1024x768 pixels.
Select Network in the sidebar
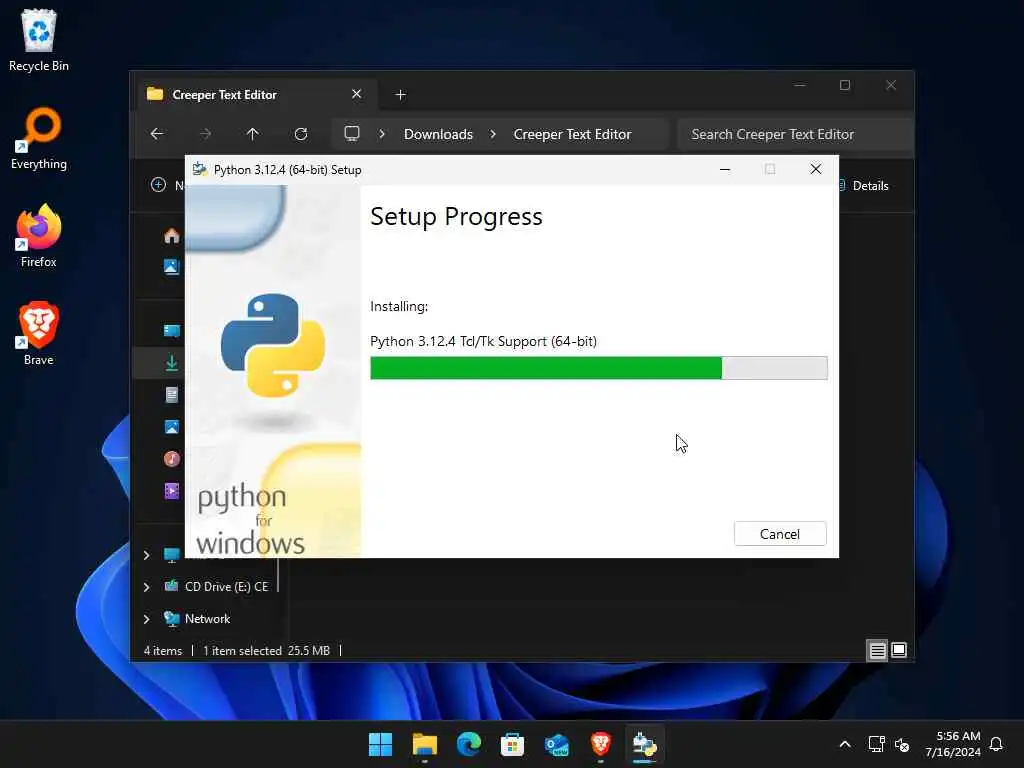197,618
